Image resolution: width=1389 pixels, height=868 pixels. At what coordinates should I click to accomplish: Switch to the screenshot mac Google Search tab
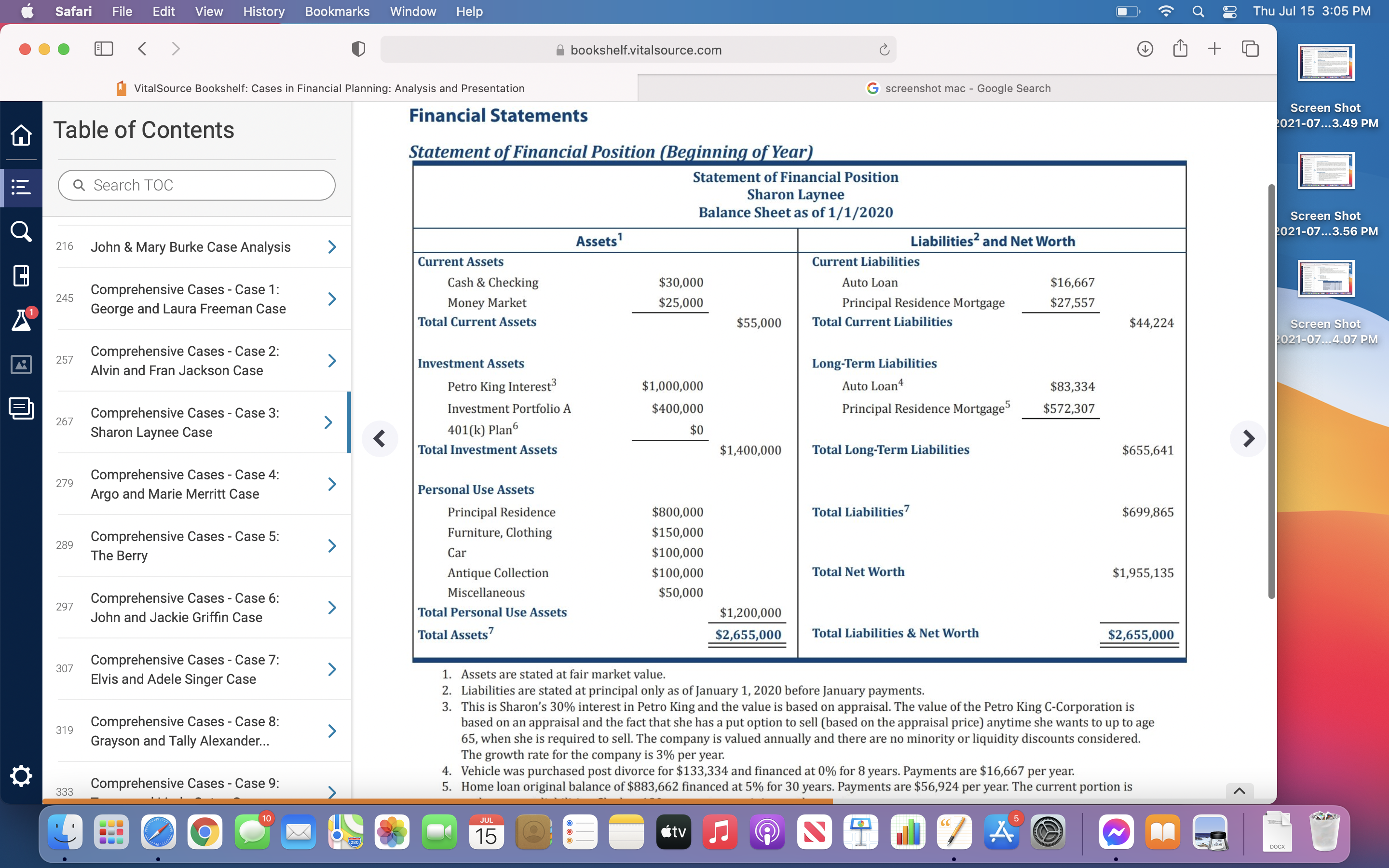(957, 88)
